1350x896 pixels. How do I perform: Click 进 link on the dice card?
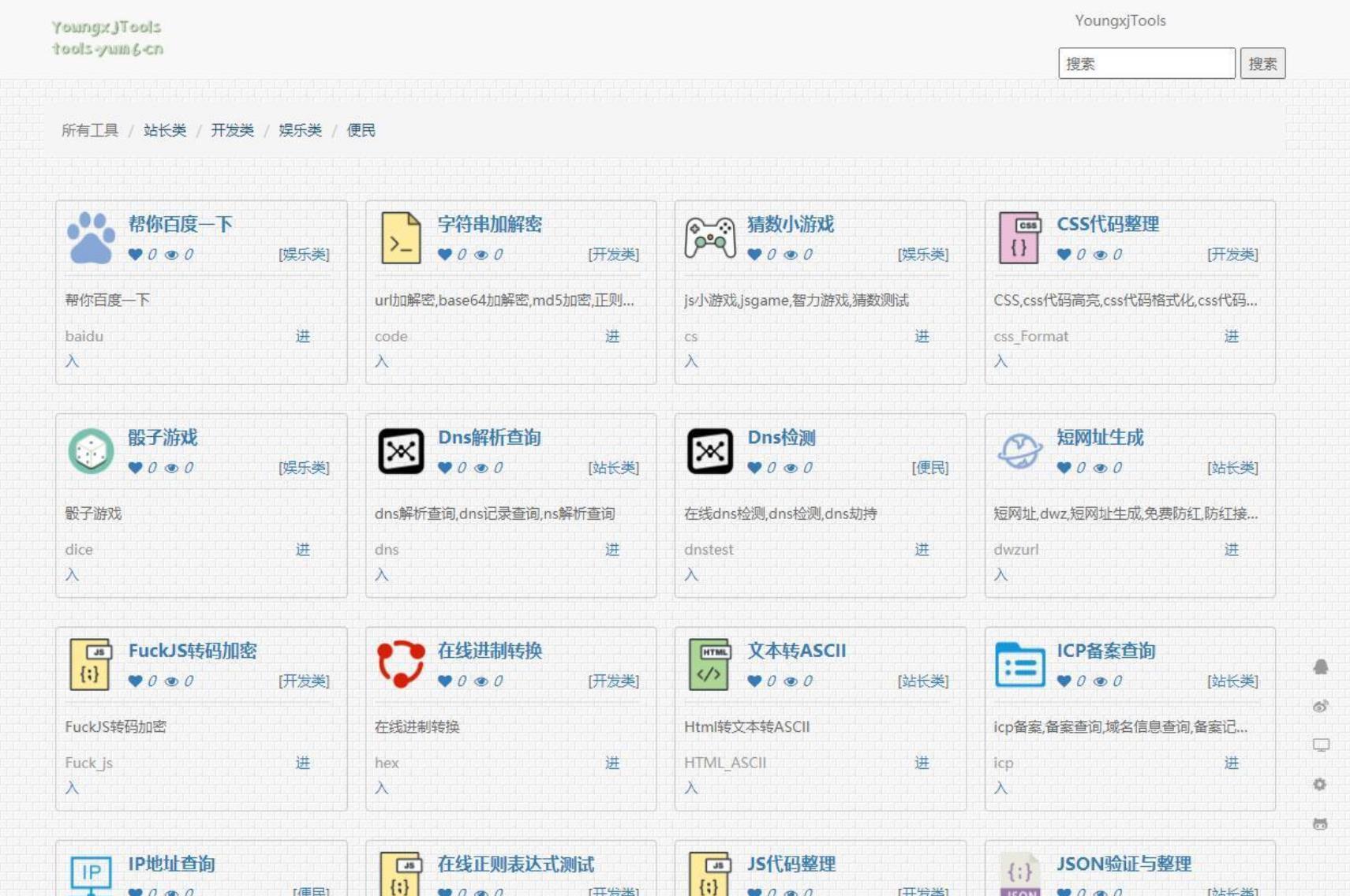[303, 550]
